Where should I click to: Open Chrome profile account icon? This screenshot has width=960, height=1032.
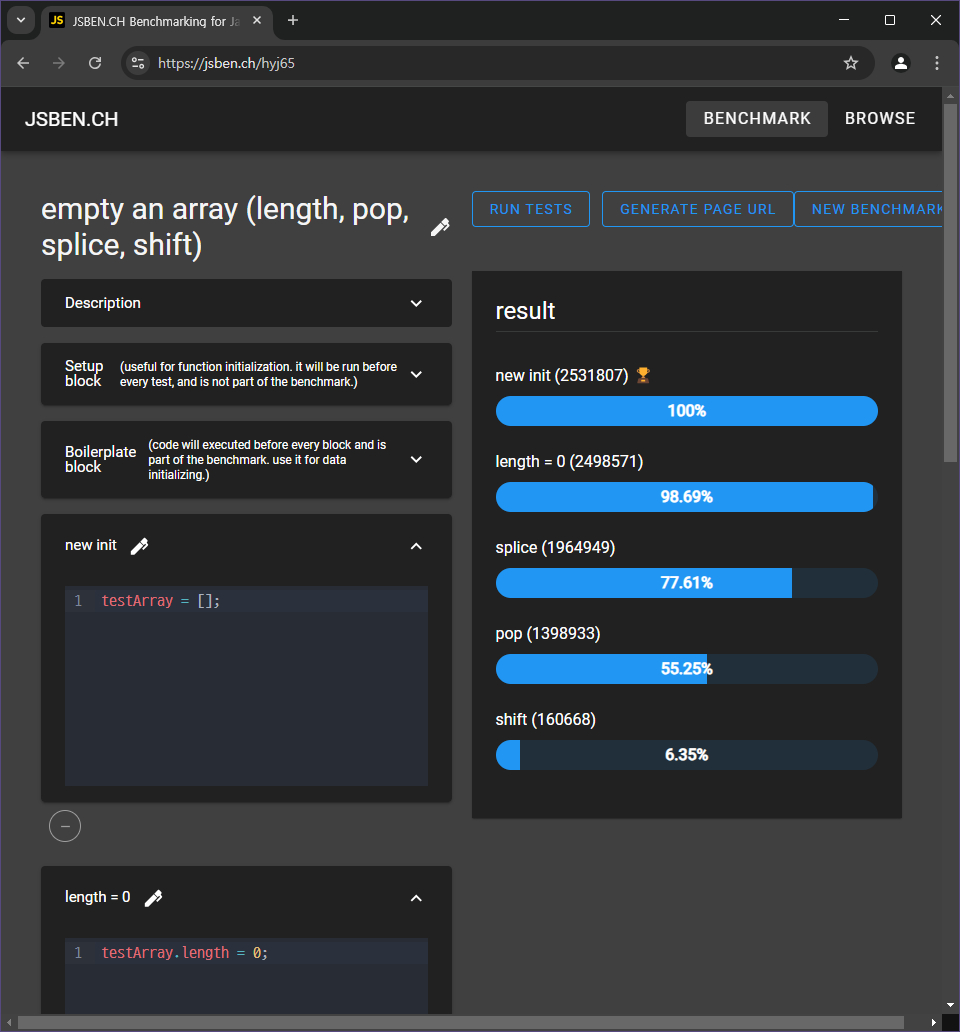(x=901, y=63)
